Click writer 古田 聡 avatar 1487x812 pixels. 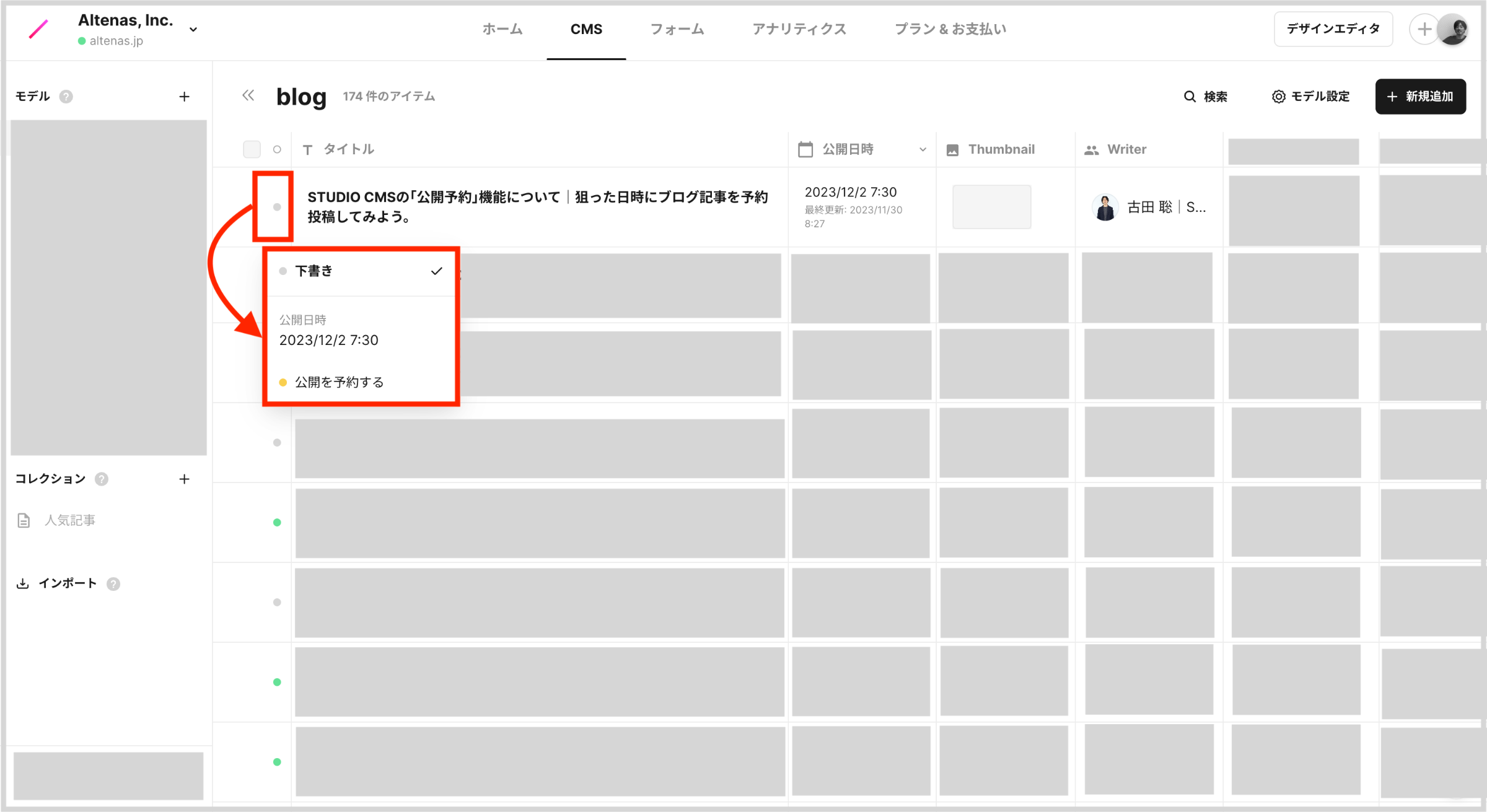tap(1105, 207)
